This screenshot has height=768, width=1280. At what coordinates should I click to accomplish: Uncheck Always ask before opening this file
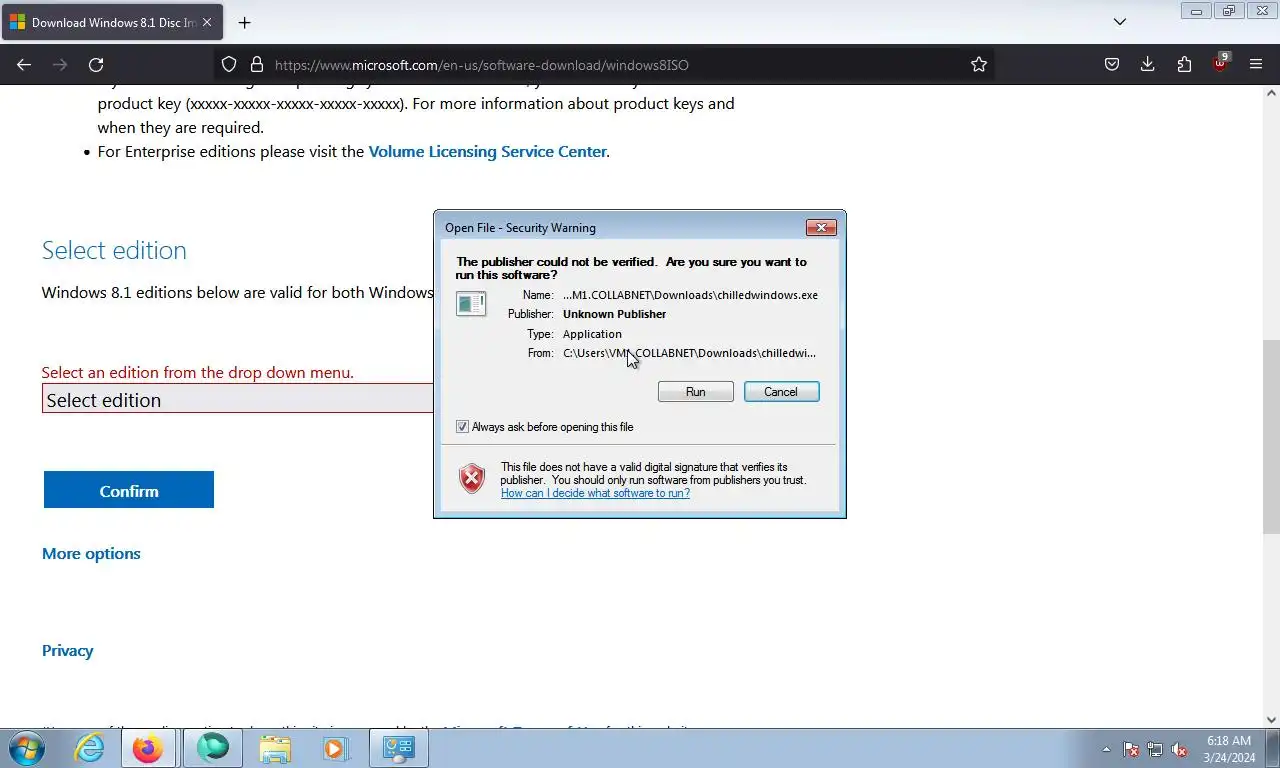pos(462,427)
